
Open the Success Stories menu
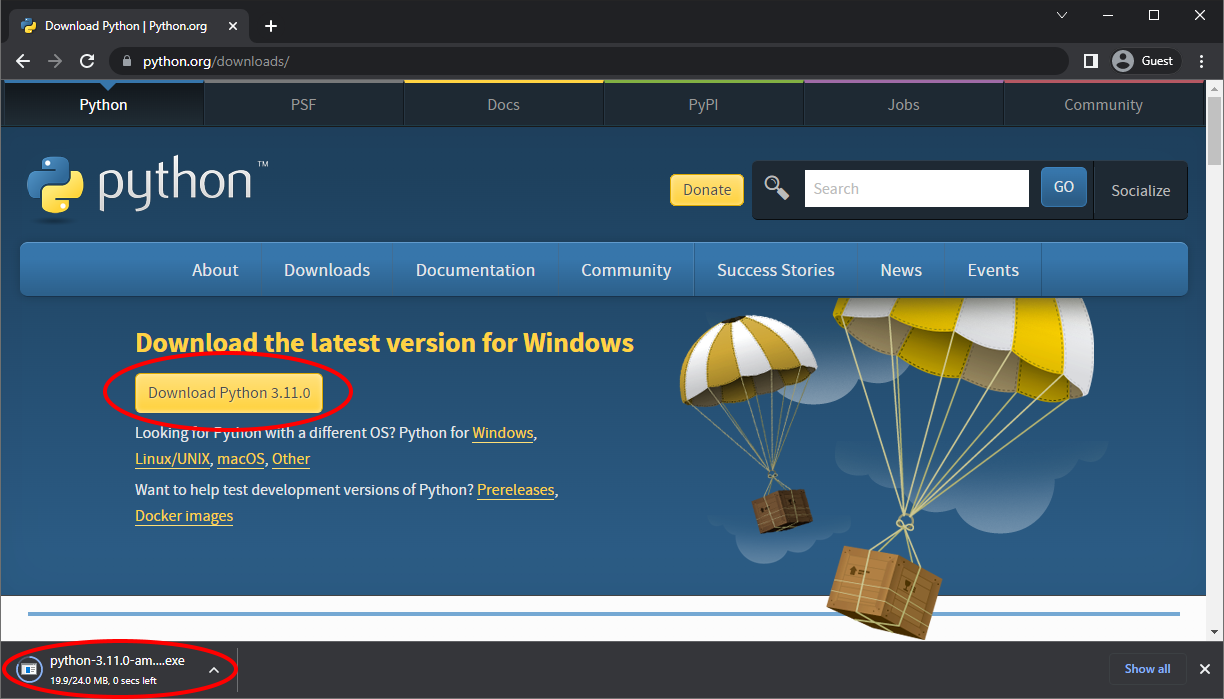[776, 270]
